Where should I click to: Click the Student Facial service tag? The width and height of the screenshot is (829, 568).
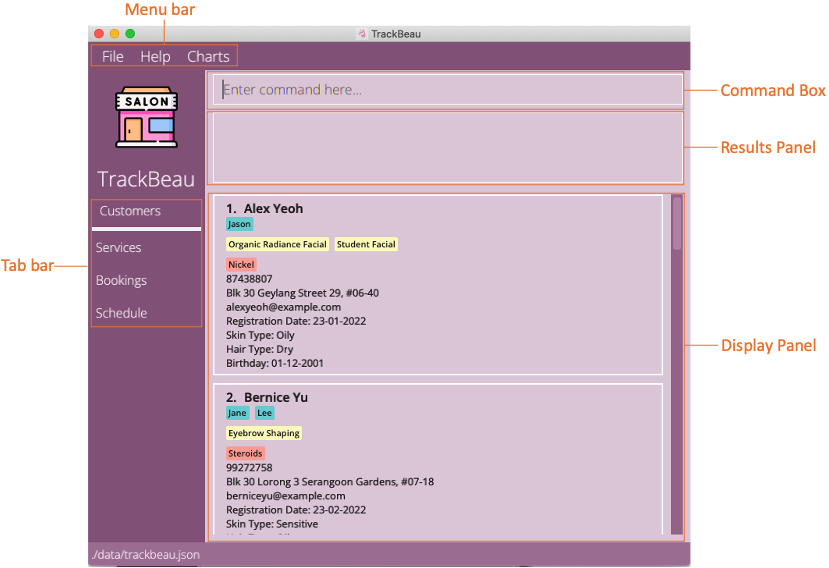click(x=366, y=244)
